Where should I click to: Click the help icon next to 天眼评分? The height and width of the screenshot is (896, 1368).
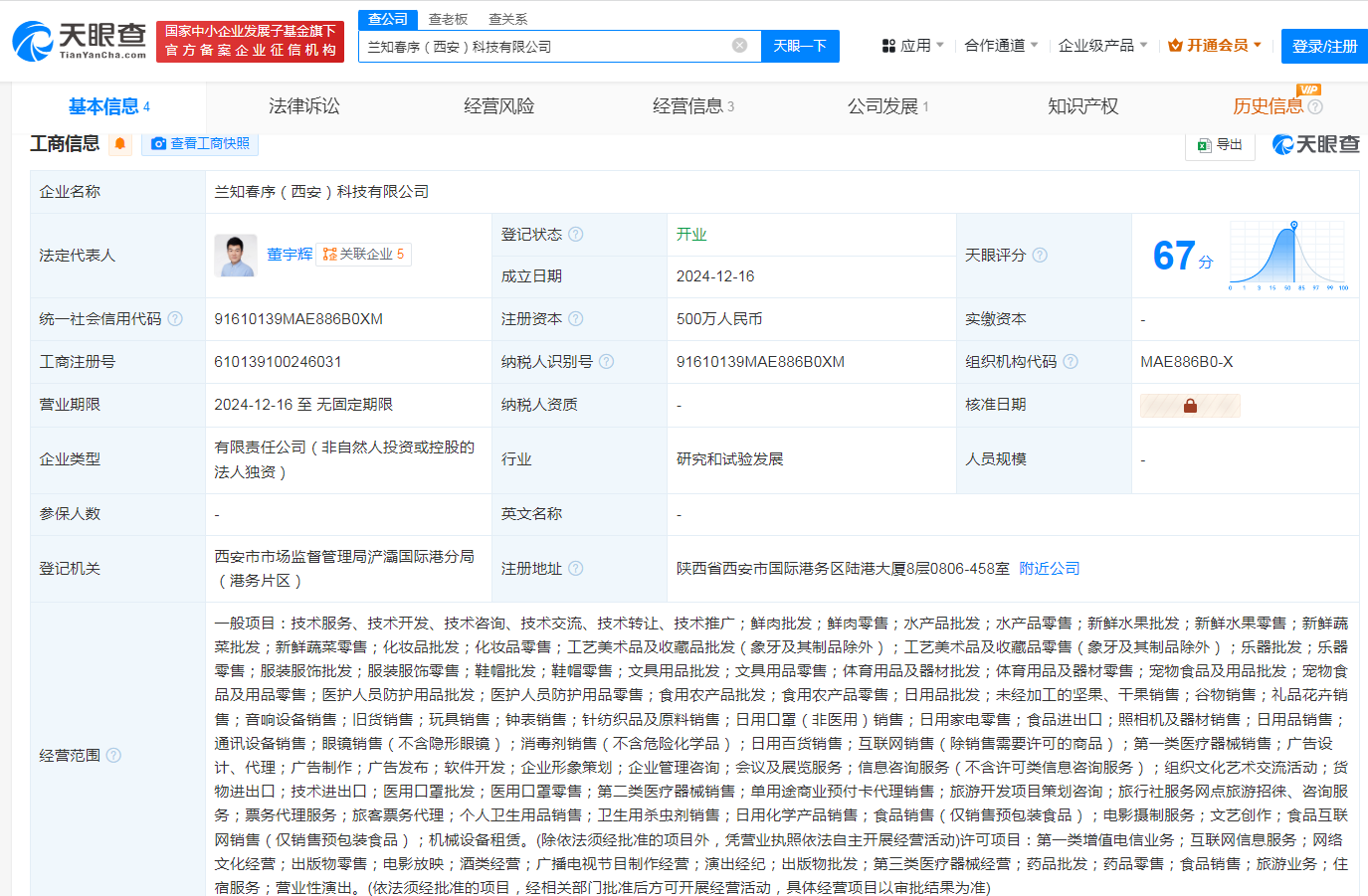tap(1040, 256)
